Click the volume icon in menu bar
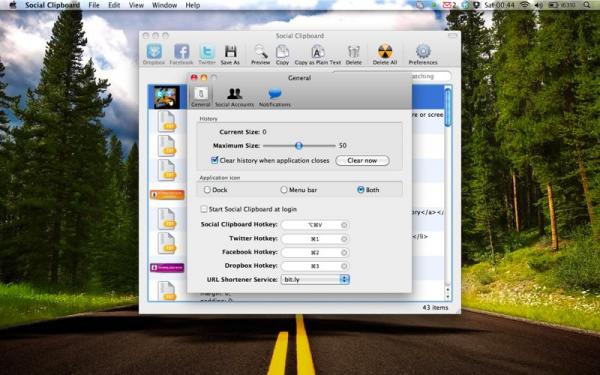Viewport: 600px width, 375px height. tap(538, 5)
